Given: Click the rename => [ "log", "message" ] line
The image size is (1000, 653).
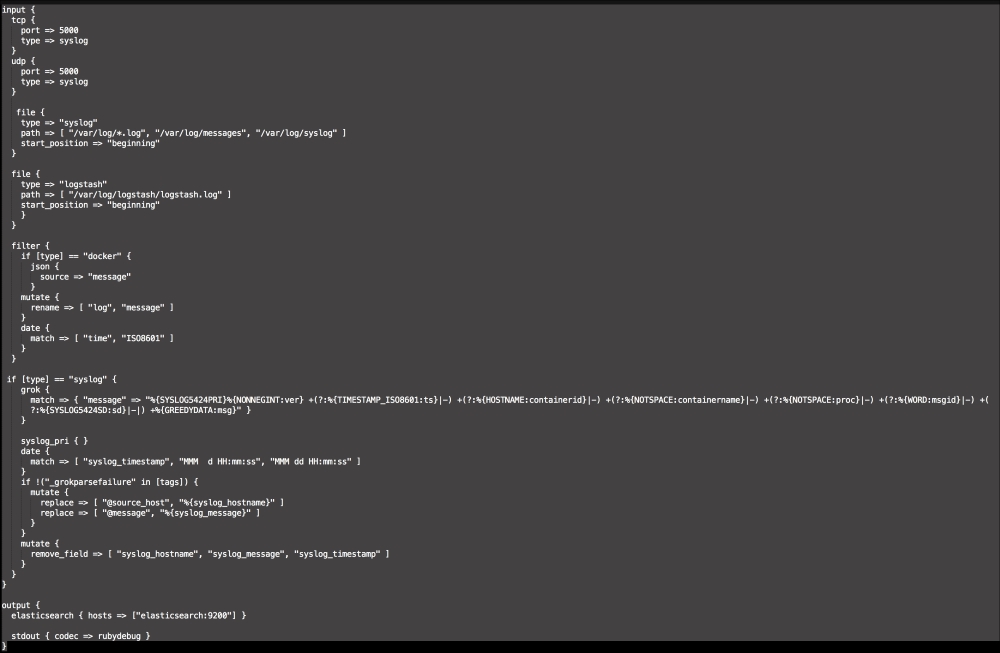Looking at the screenshot, I should (x=102, y=308).
